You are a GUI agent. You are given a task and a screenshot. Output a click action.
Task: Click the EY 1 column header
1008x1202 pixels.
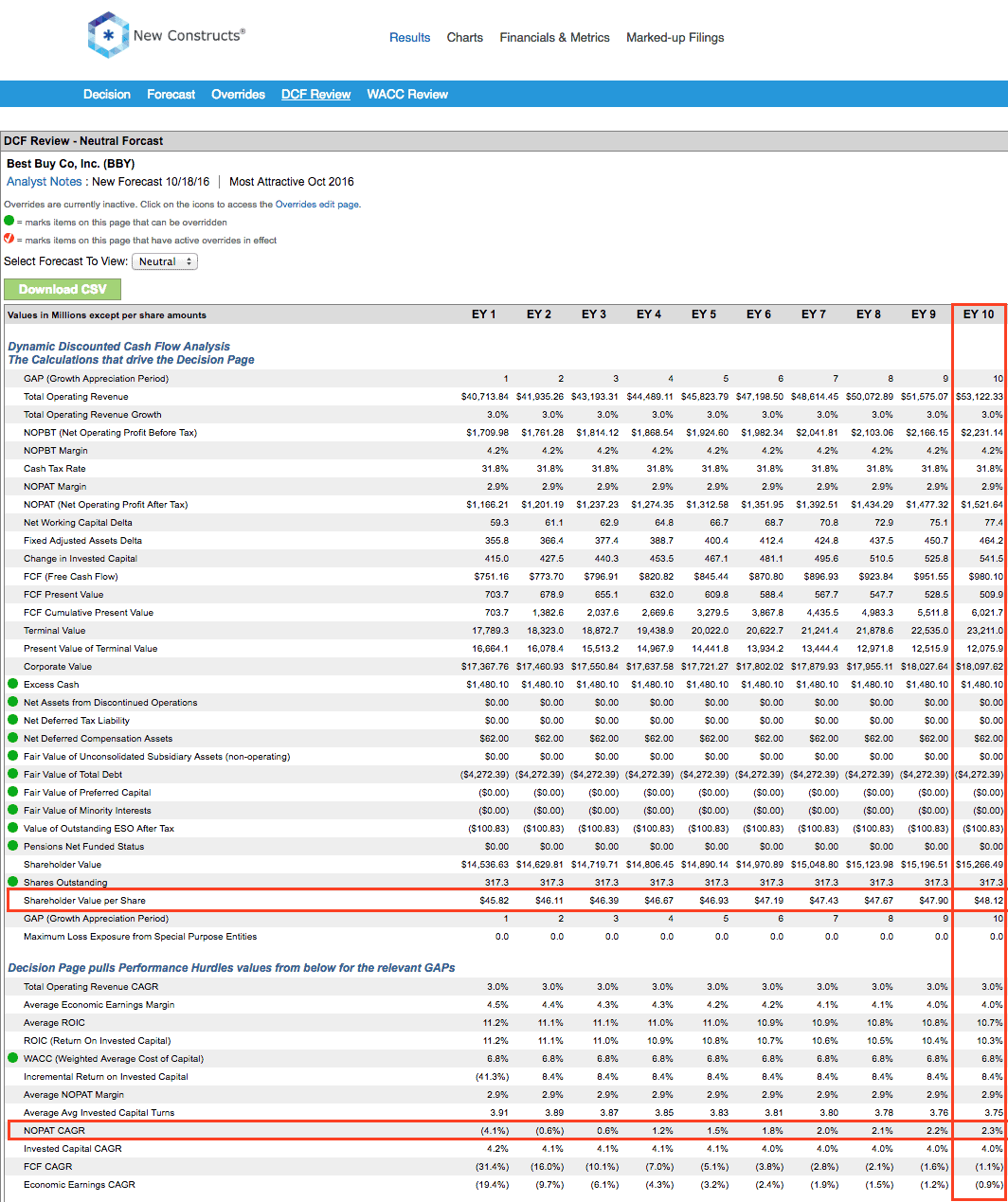point(484,314)
